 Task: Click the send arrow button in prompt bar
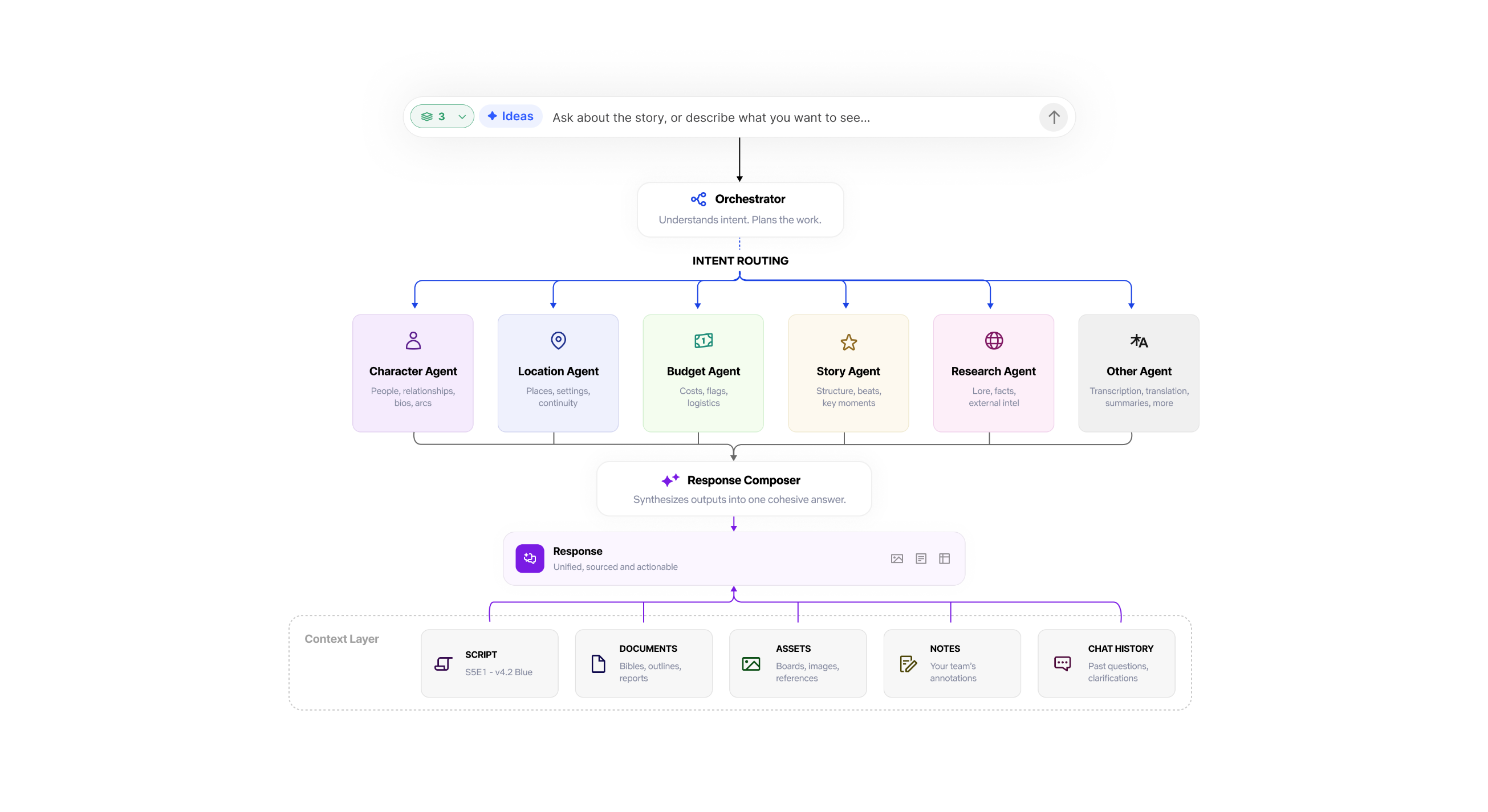pos(1054,117)
